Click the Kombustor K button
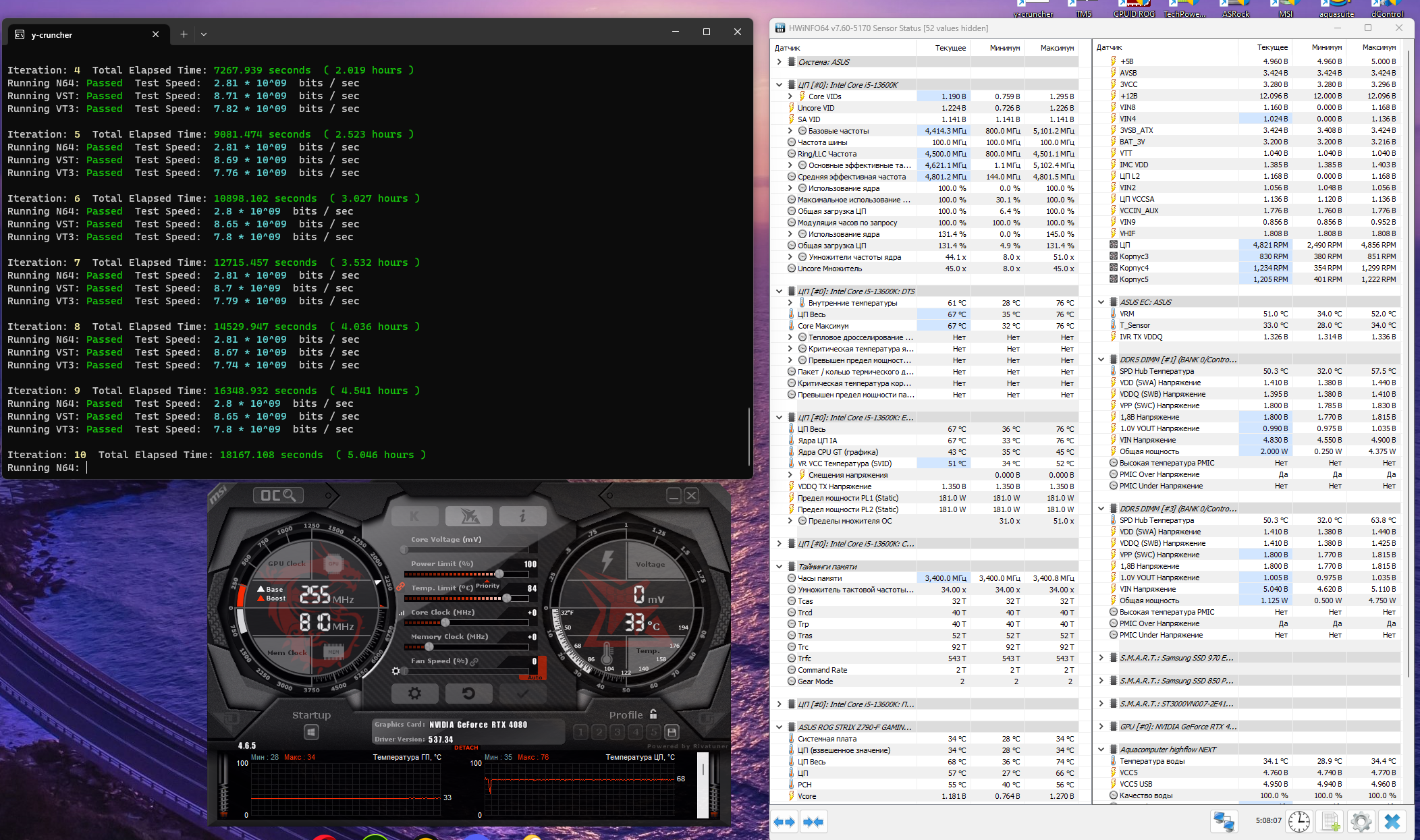The image size is (1420, 840). coord(414,517)
